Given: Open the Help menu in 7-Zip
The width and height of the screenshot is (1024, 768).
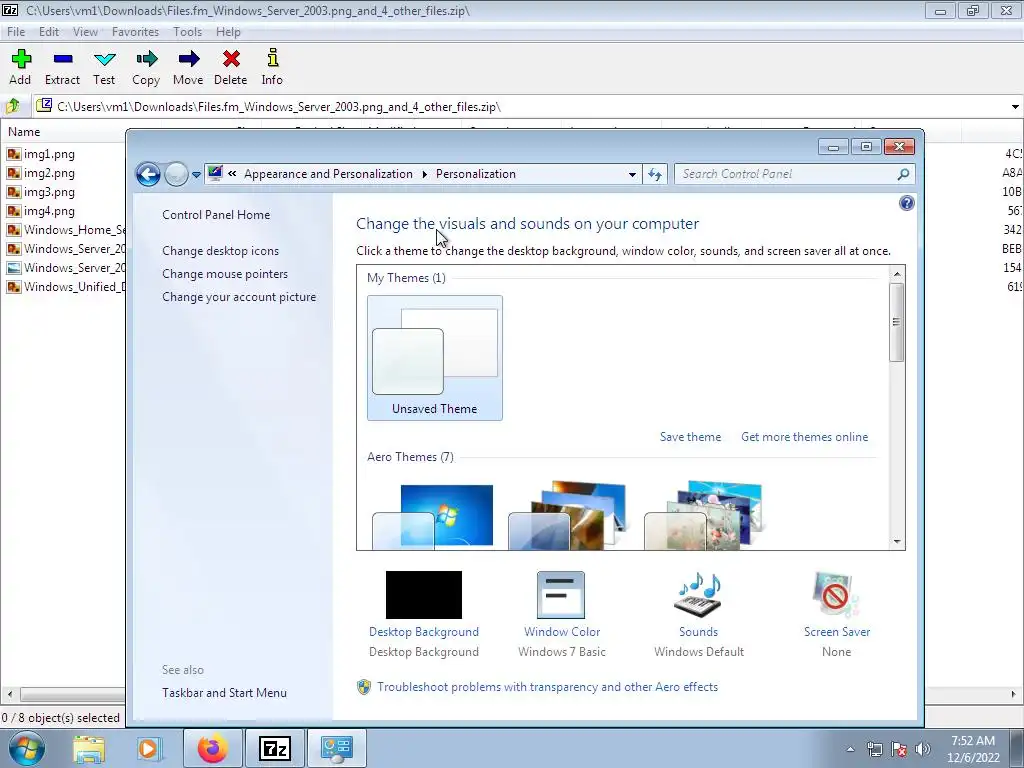Looking at the screenshot, I should click(x=229, y=31).
